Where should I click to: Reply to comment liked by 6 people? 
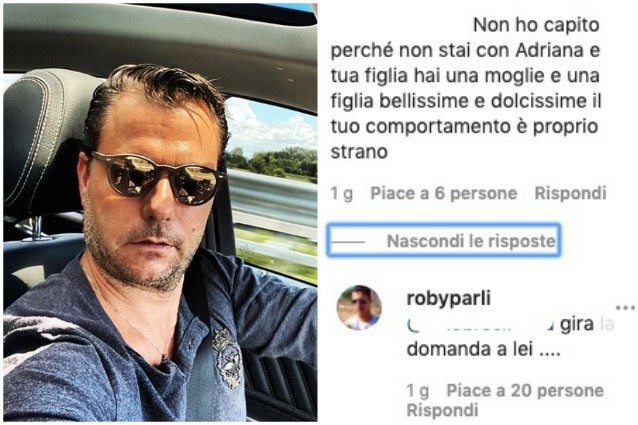pos(570,193)
